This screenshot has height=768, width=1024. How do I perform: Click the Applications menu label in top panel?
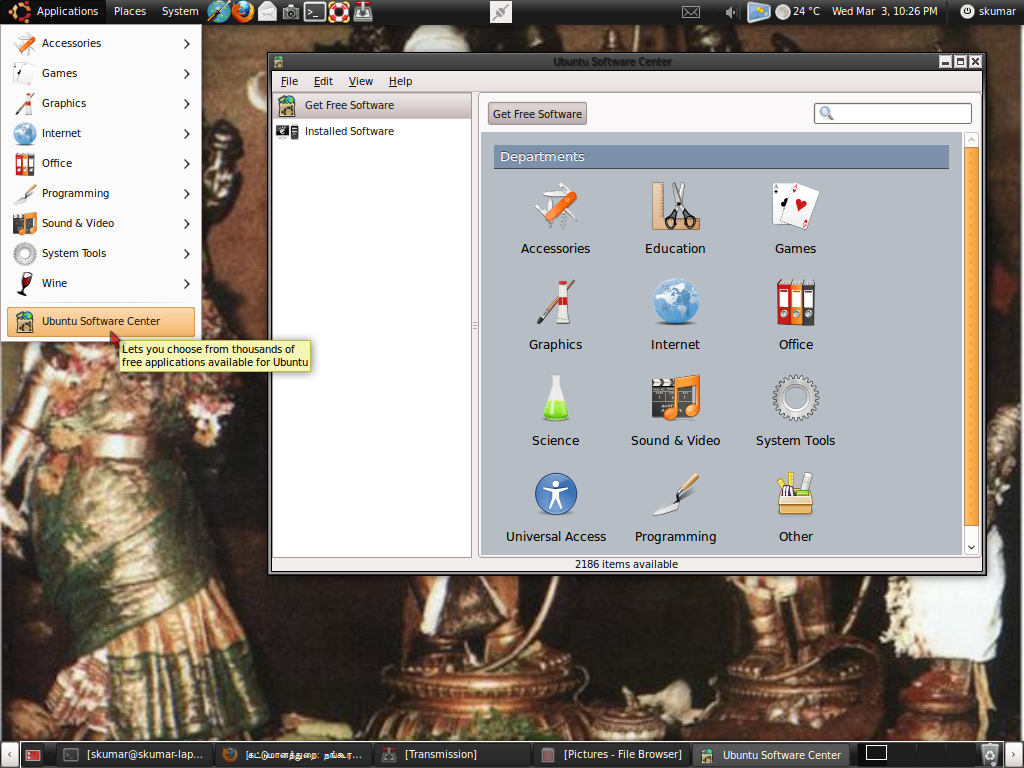tap(67, 11)
